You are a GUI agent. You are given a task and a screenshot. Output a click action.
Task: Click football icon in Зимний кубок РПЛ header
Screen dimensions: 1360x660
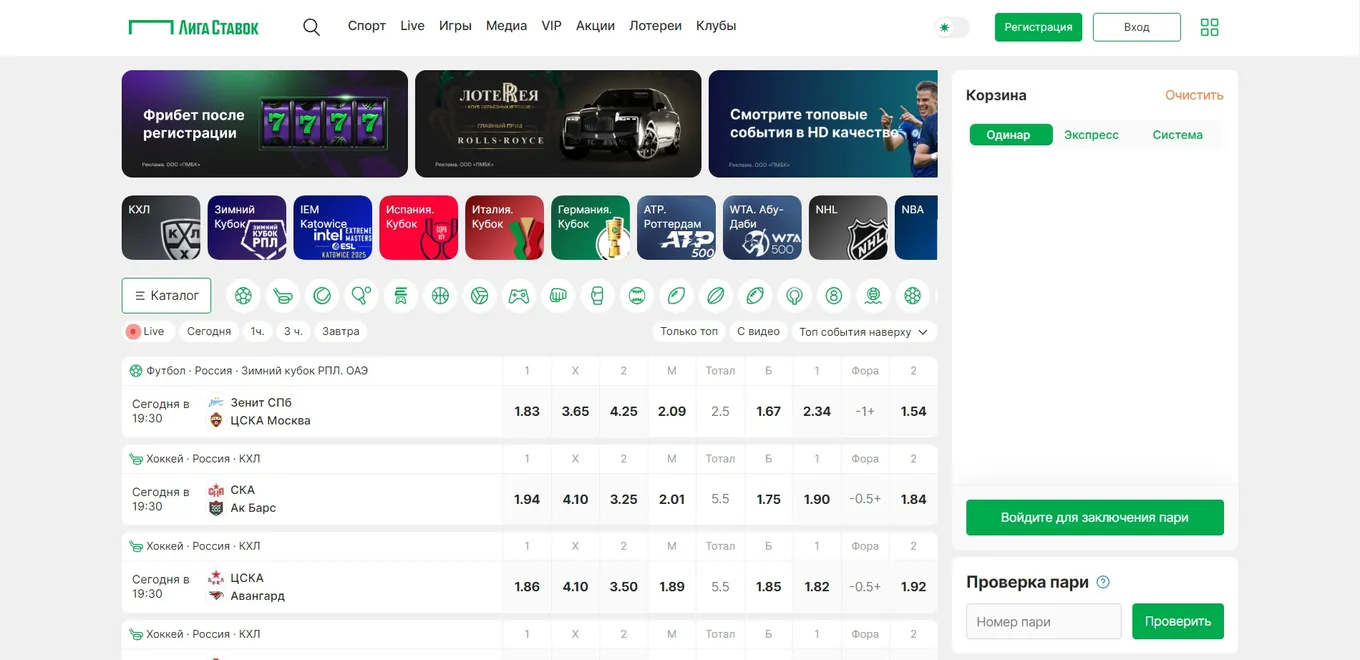point(136,371)
